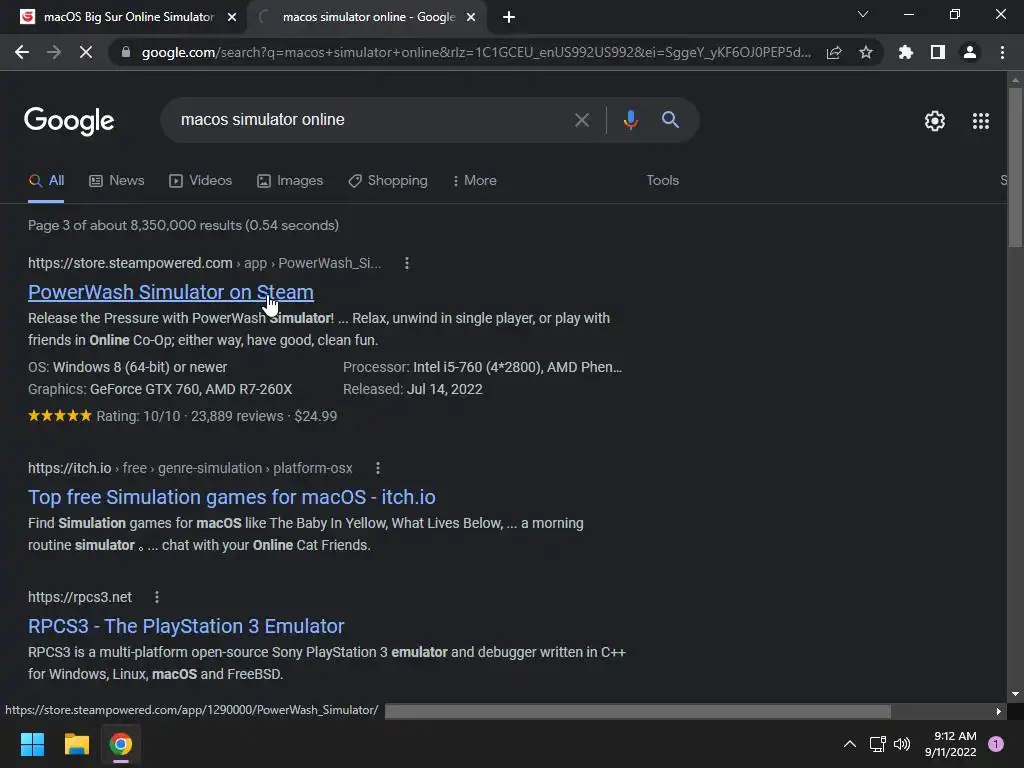Open the Windows Start menu

(32, 744)
